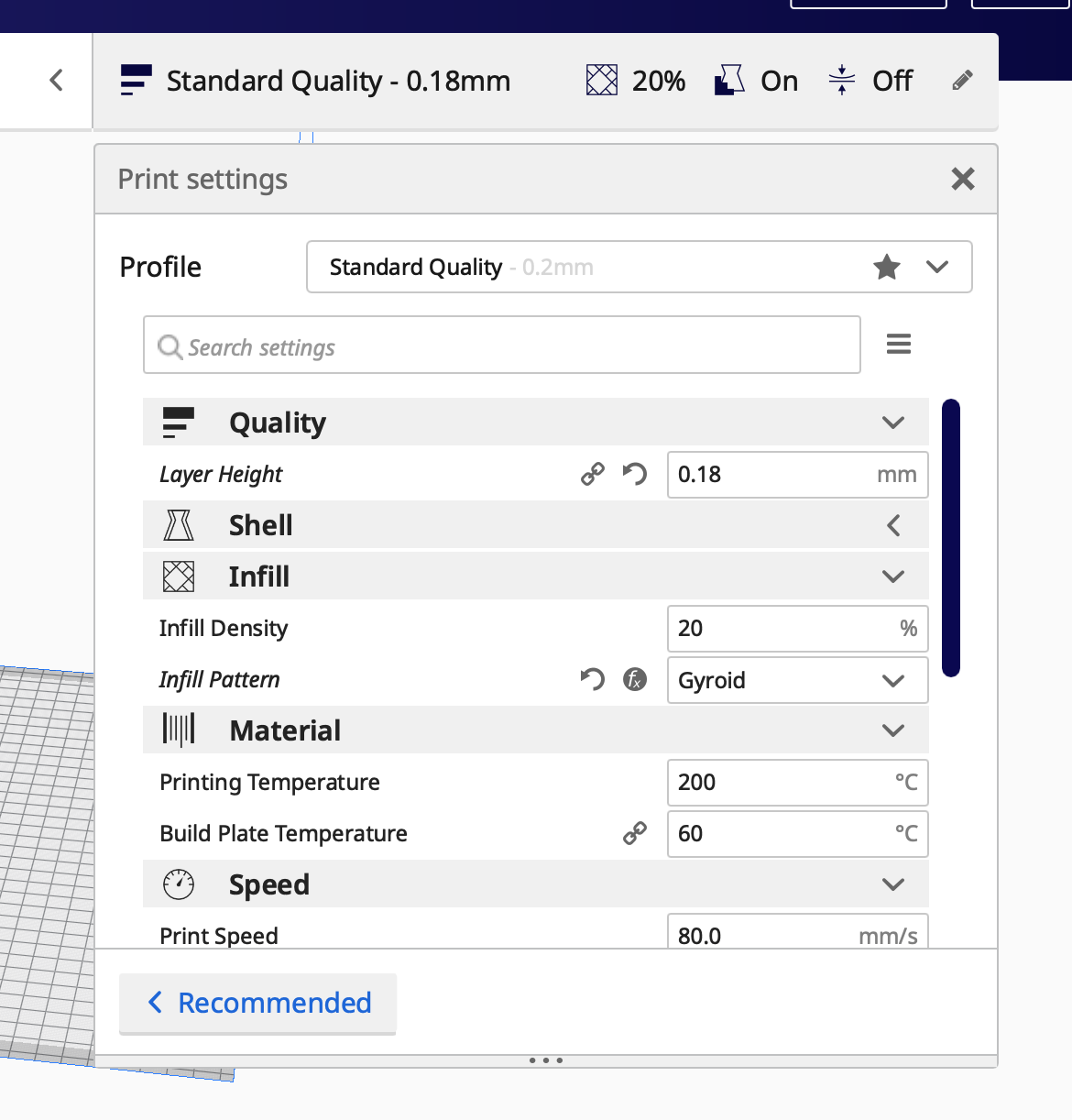Open the settings visibility hamburger menu
Image resolution: width=1072 pixels, height=1120 pixels.
(899, 344)
